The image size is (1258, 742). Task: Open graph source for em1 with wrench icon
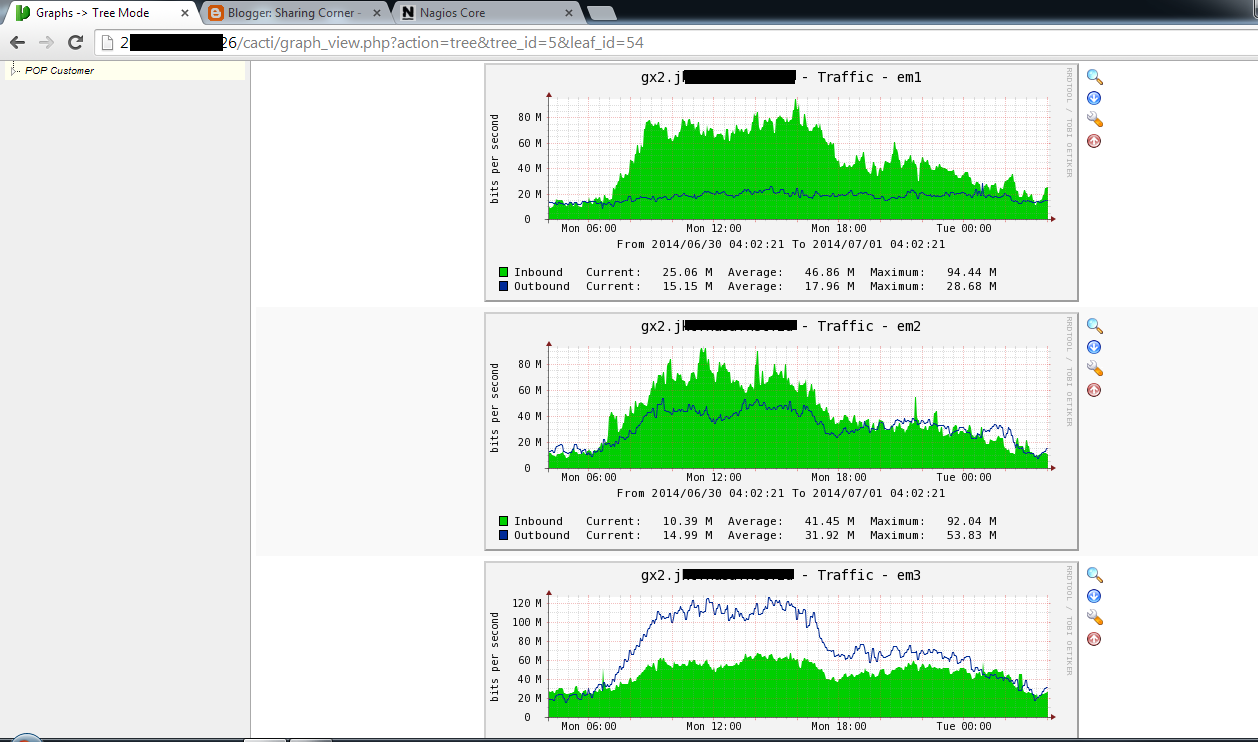[x=1093, y=118]
